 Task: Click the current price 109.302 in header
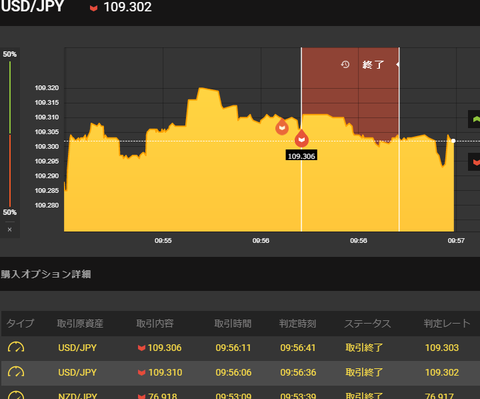coord(128,7)
